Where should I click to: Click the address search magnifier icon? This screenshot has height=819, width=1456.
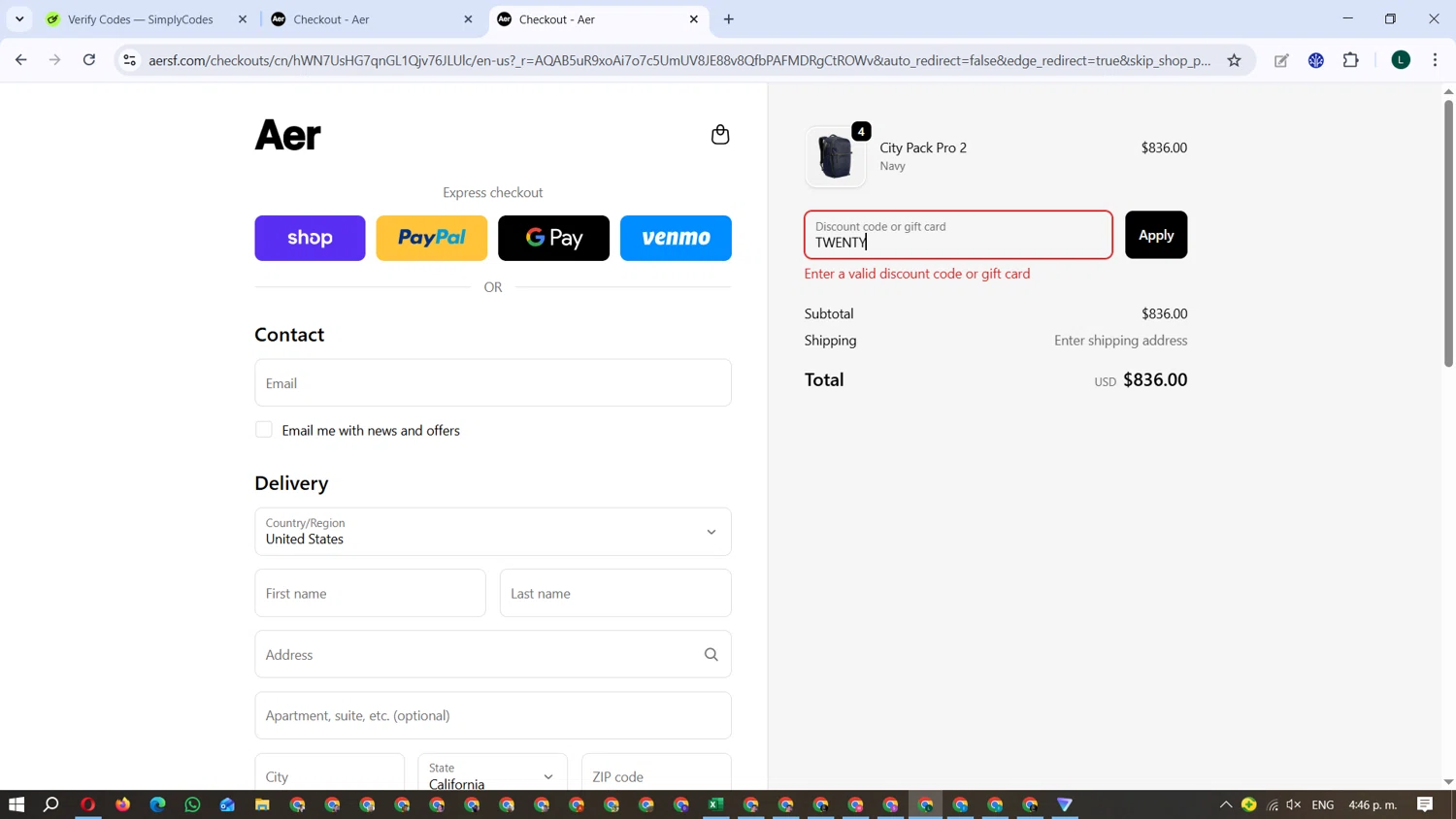711,655
